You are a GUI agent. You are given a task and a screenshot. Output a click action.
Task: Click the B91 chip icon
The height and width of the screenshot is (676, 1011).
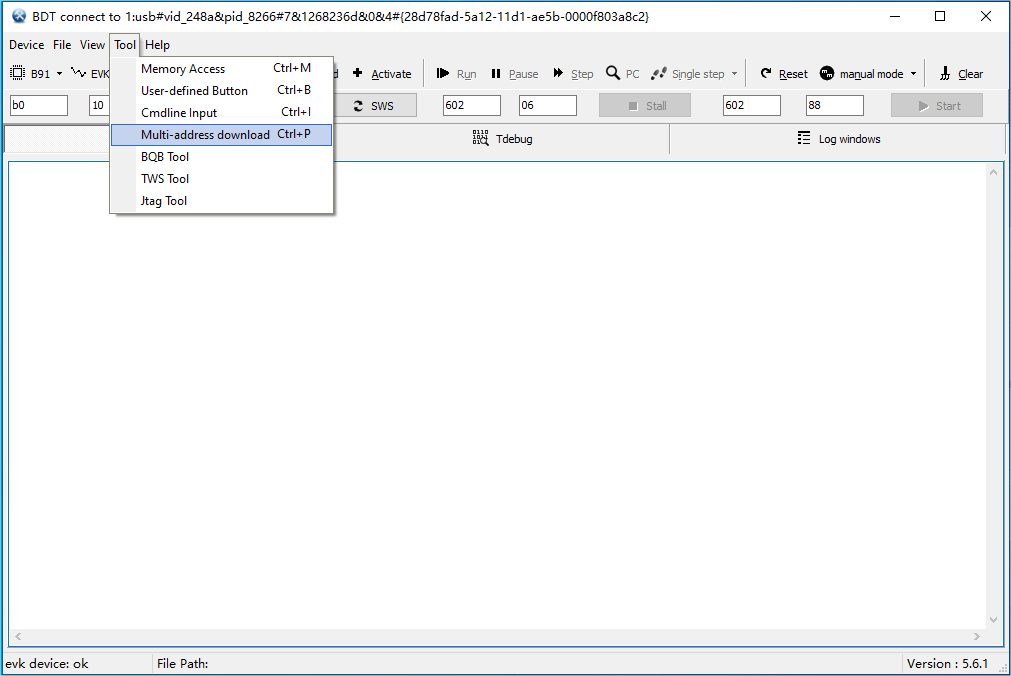(x=17, y=73)
